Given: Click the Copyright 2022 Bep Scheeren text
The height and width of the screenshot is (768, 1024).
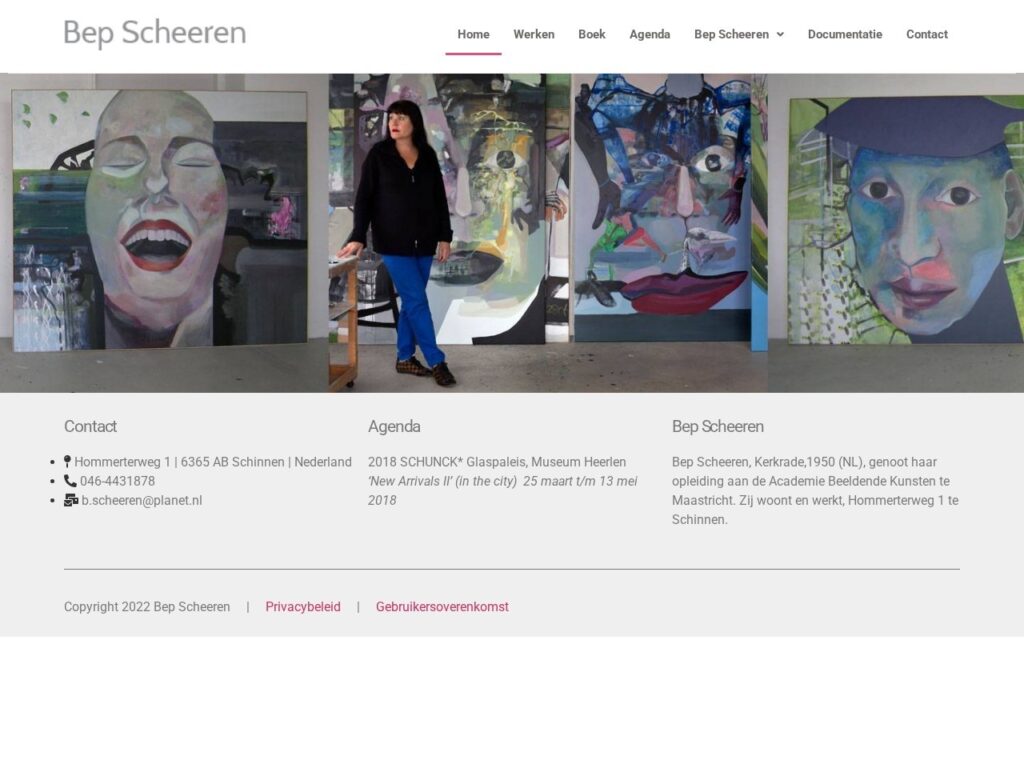Looking at the screenshot, I should [147, 607].
